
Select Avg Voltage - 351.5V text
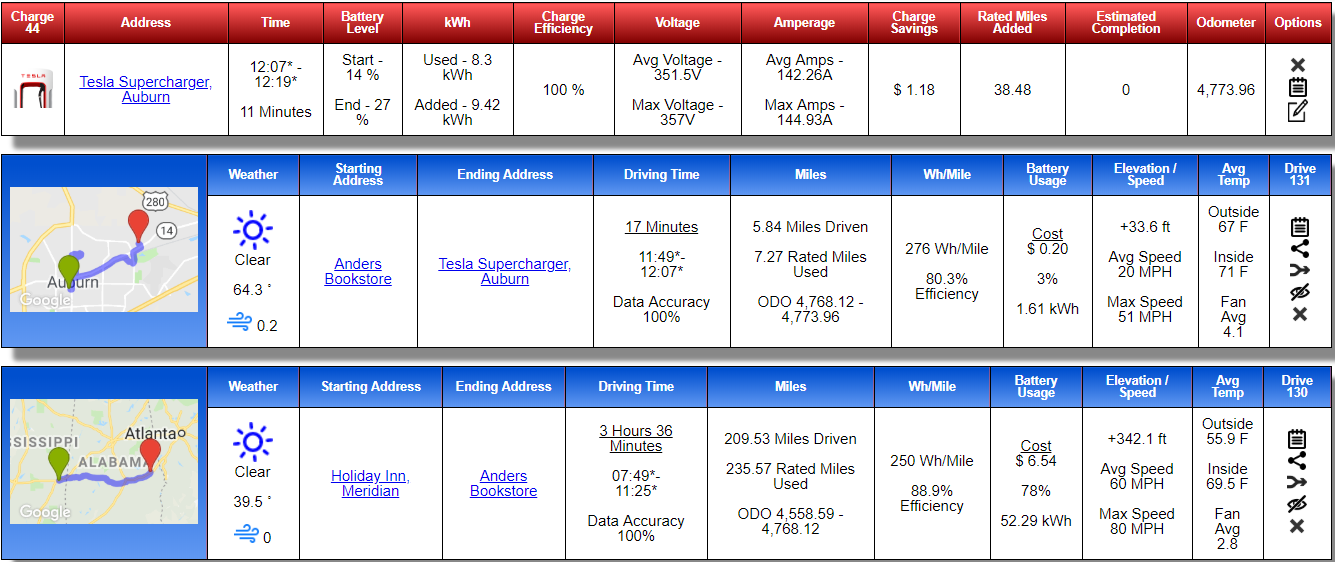[x=677, y=67]
